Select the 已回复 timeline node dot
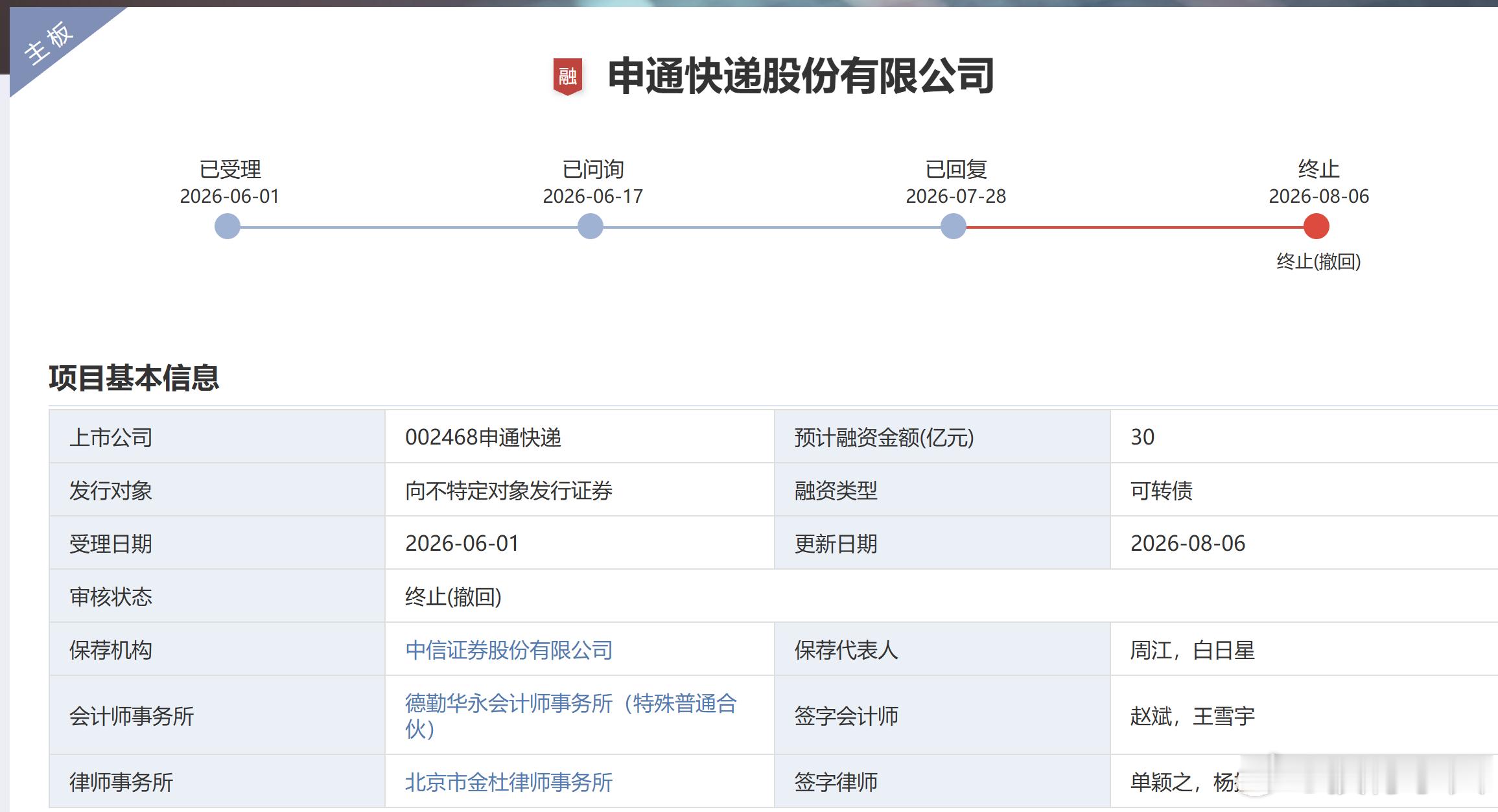Screen dimensions: 1498x812 (954, 226)
